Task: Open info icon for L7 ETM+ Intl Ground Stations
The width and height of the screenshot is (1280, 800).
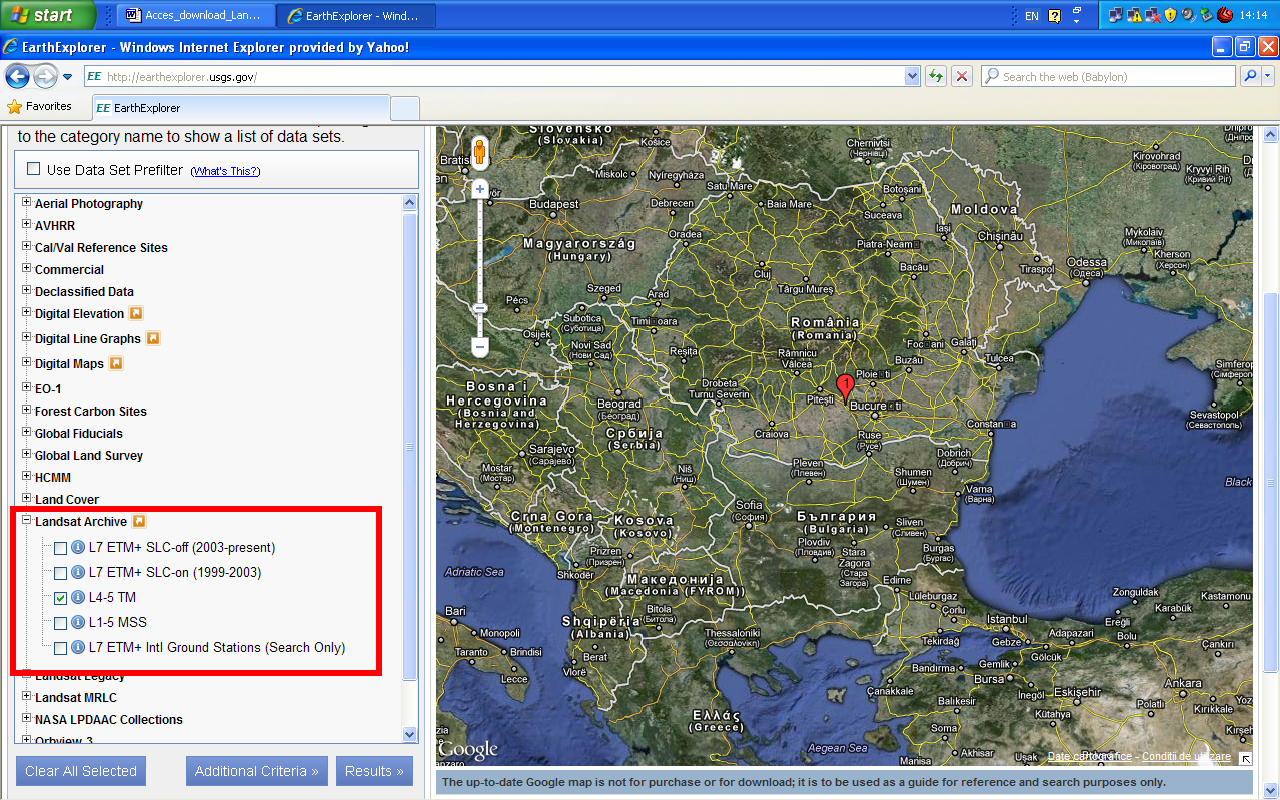Action: 78,647
